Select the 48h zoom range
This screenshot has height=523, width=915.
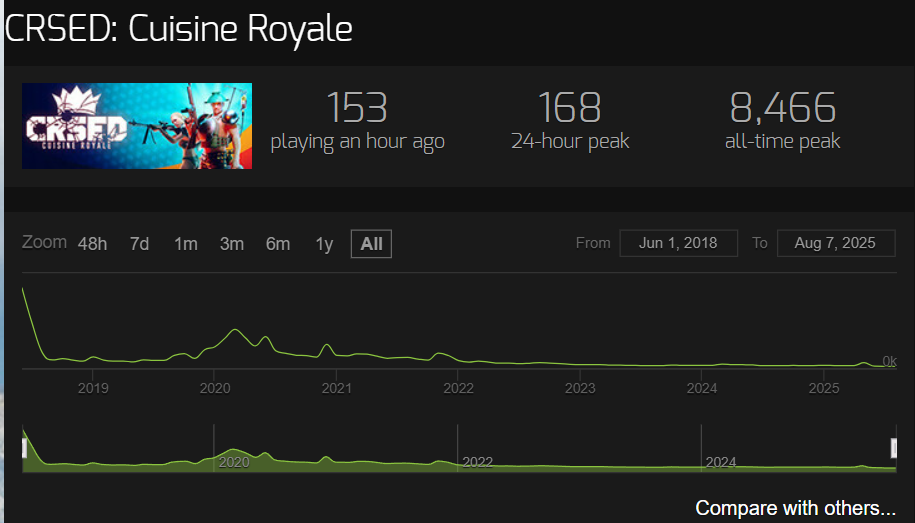tap(92, 244)
